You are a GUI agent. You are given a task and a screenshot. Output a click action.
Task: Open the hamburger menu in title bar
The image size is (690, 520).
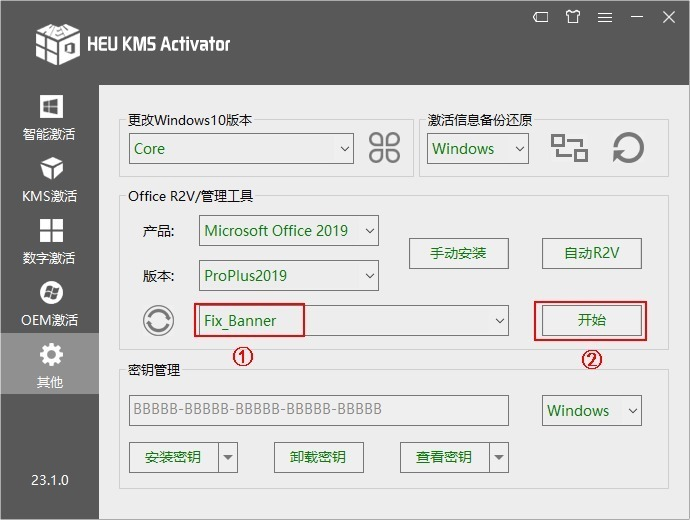click(604, 16)
